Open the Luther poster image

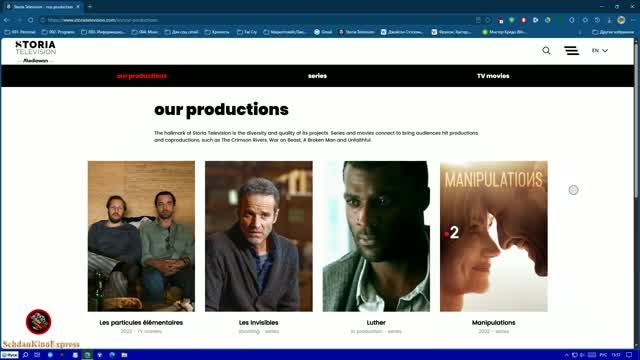pyautogui.click(x=376, y=236)
